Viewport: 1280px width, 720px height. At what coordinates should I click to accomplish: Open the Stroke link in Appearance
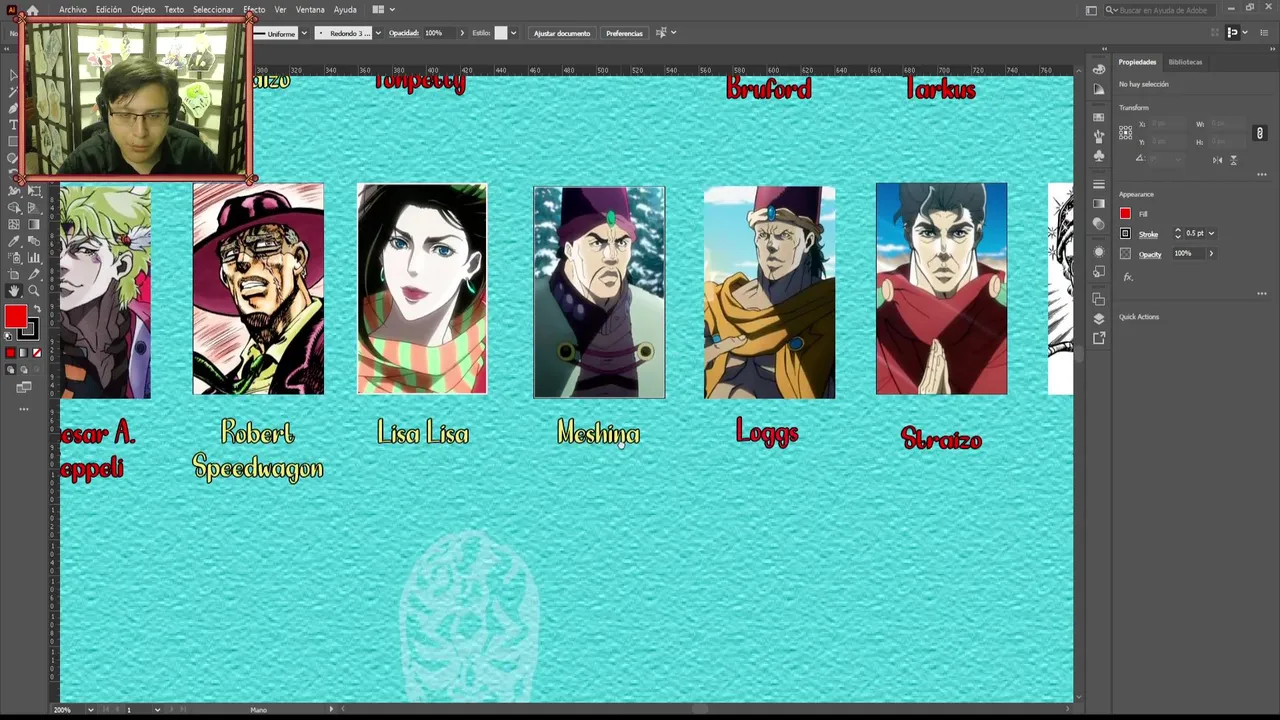(x=1148, y=234)
